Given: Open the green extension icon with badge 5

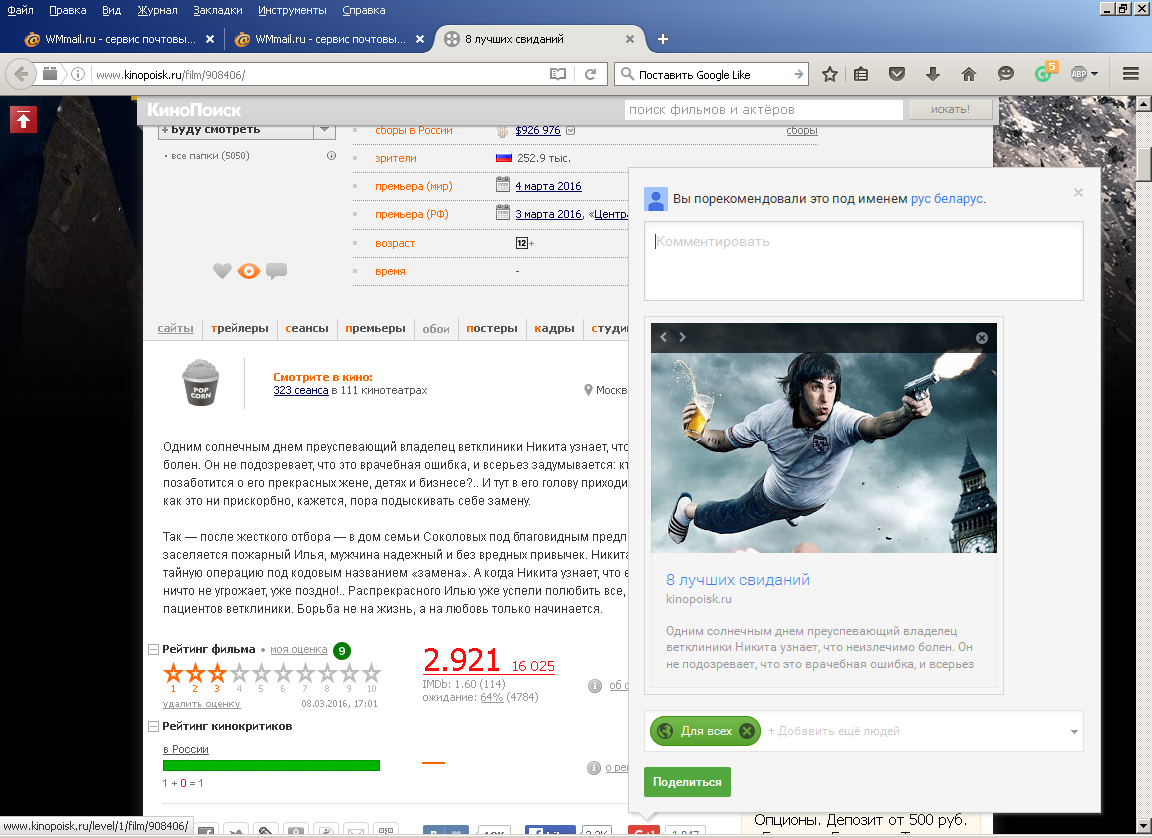Looking at the screenshot, I should click(x=1044, y=73).
